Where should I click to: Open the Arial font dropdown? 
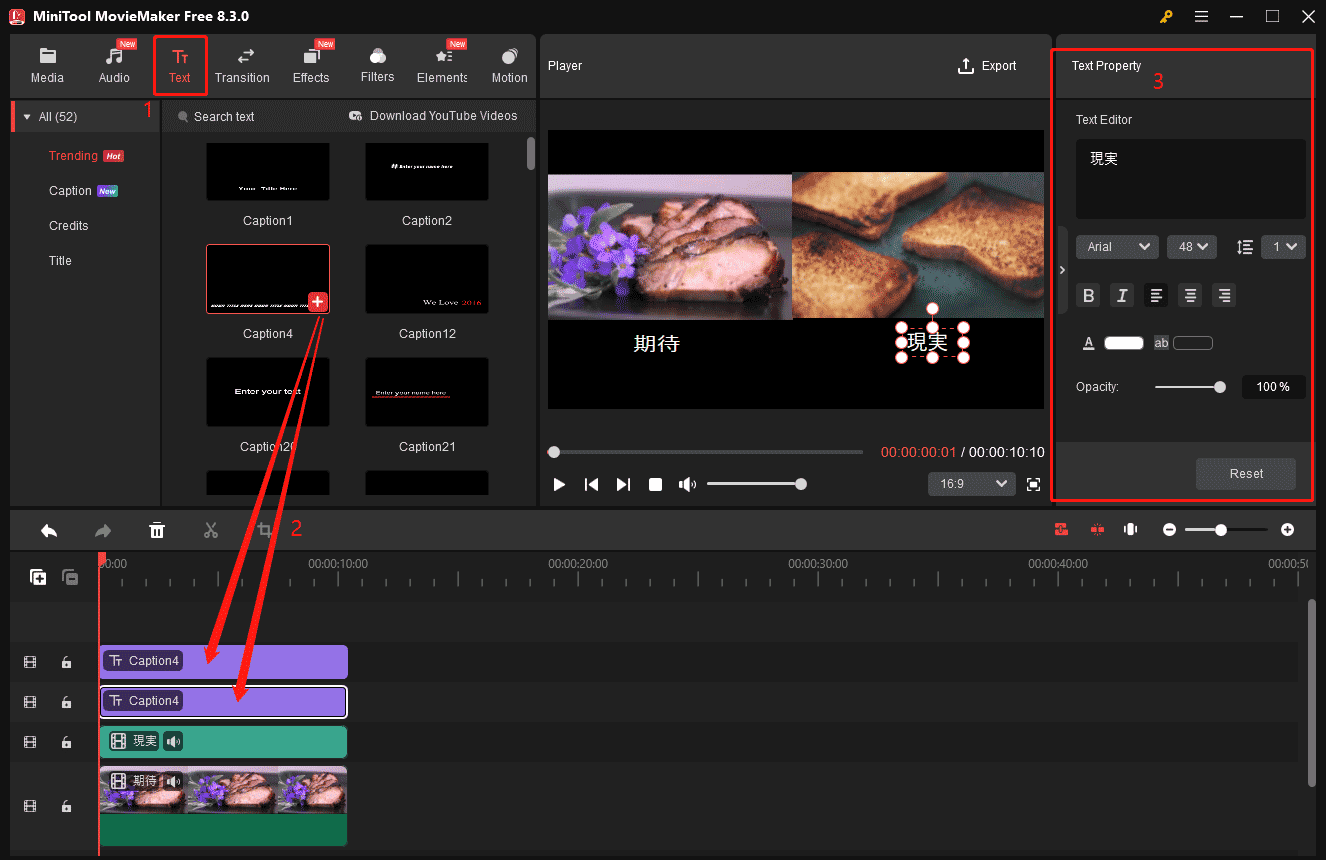coord(1117,247)
